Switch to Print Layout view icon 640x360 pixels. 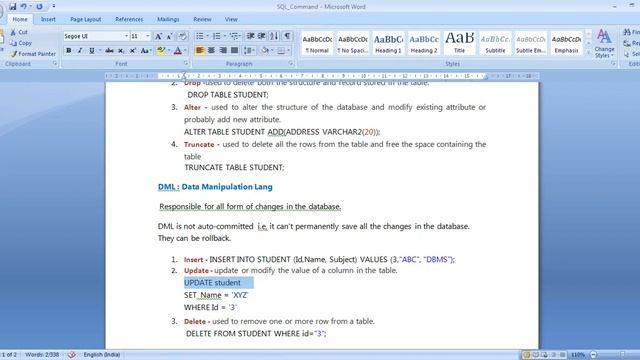pos(527,355)
